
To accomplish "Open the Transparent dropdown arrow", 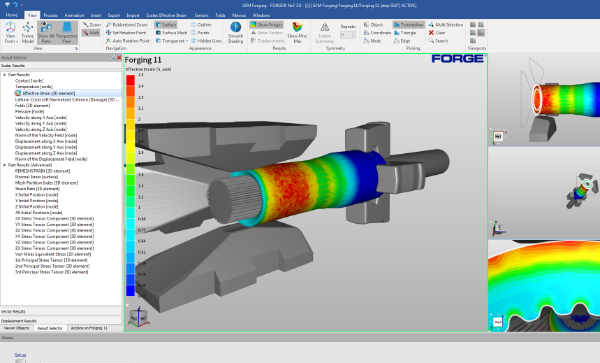I will click(186, 41).
